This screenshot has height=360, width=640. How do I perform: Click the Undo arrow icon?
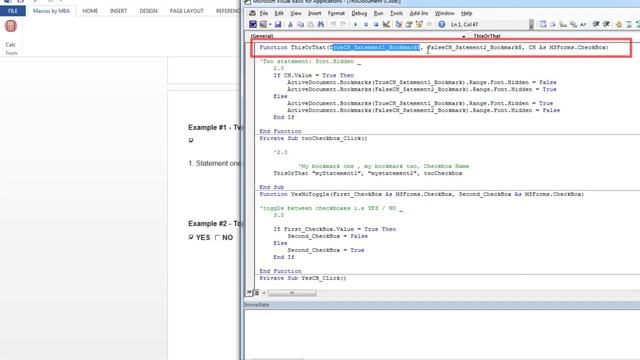click(333, 24)
